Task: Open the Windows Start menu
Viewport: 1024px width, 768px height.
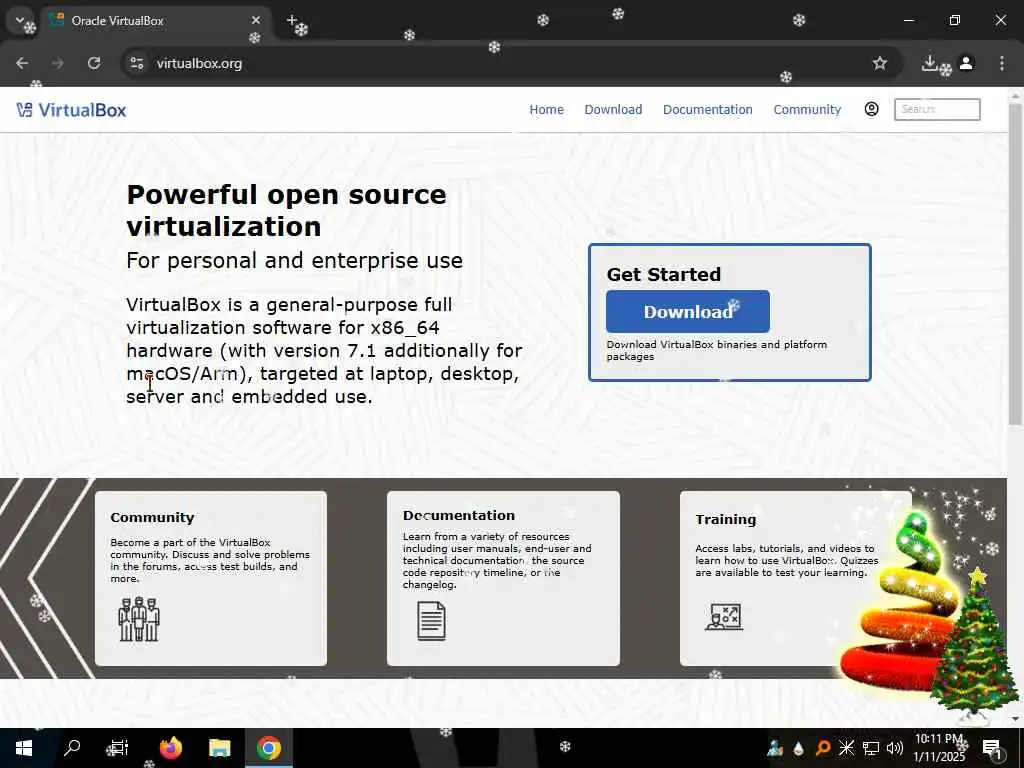Action: coord(24,748)
